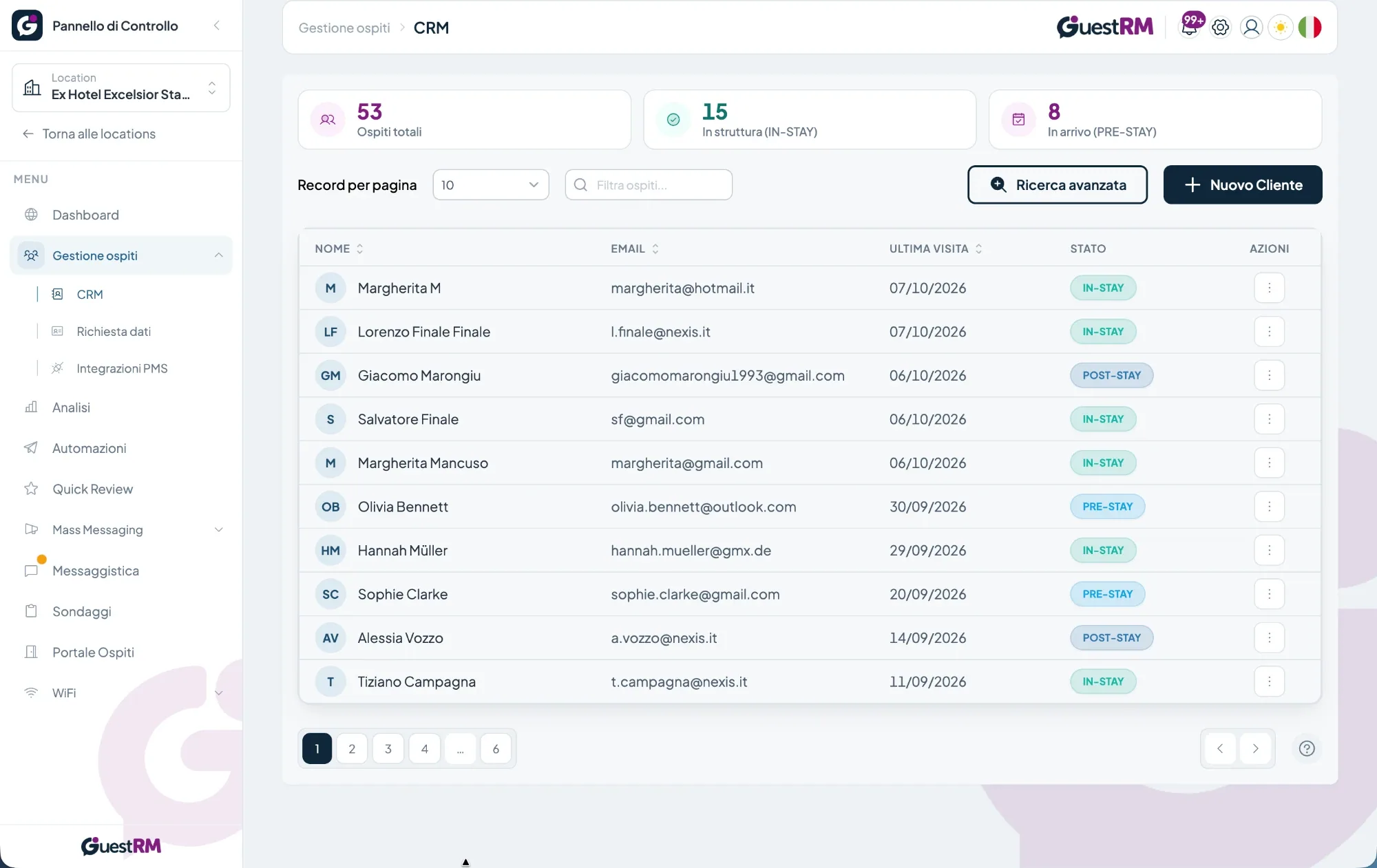Image resolution: width=1377 pixels, height=868 pixels.
Task: Open Integrazioni PMS submenu item
Action: click(x=122, y=369)
